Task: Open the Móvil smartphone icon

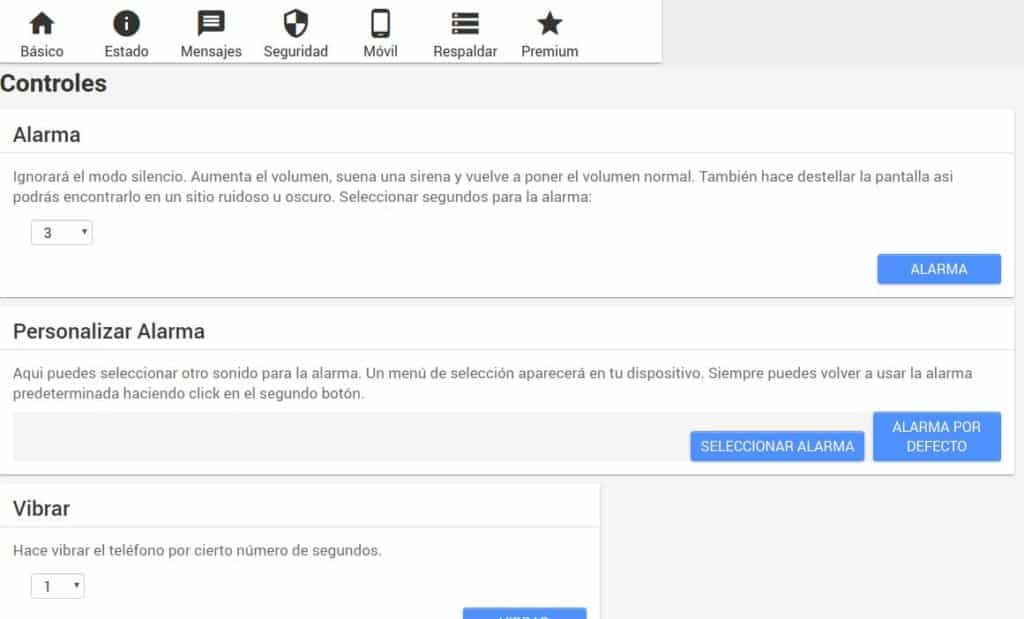Action: (380, 23)
